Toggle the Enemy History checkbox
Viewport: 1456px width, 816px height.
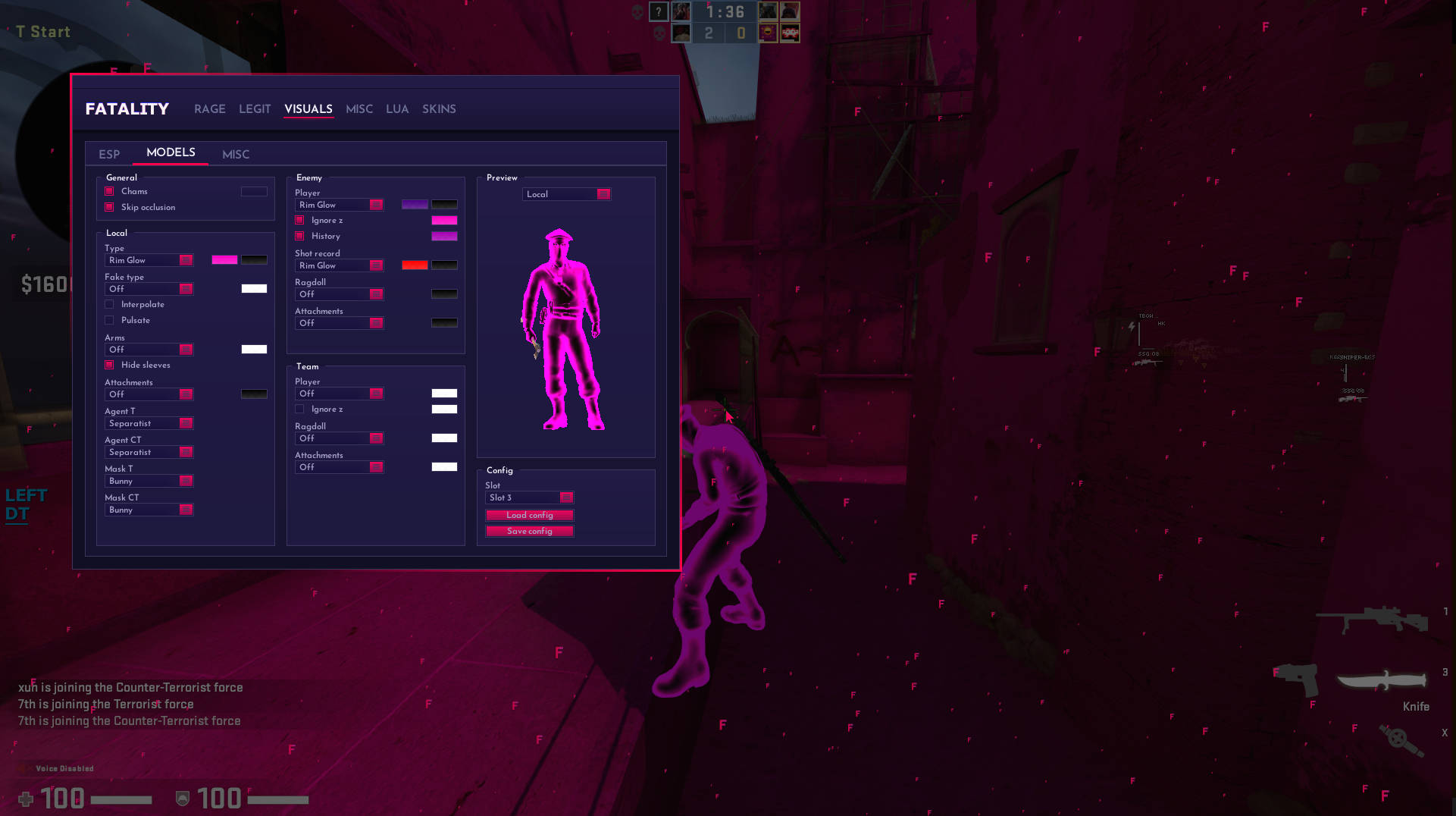(x=299, y=236)
